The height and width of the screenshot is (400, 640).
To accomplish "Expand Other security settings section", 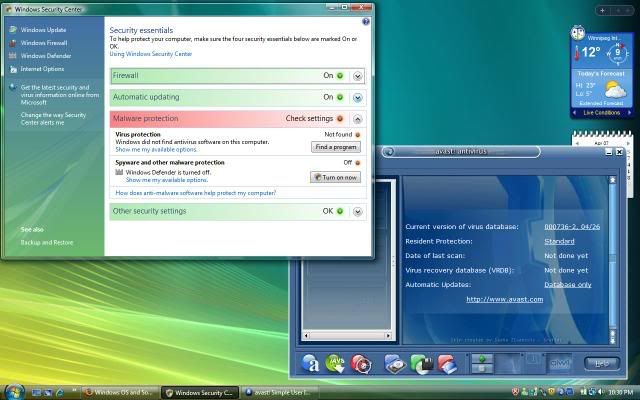I will (358, 212).
